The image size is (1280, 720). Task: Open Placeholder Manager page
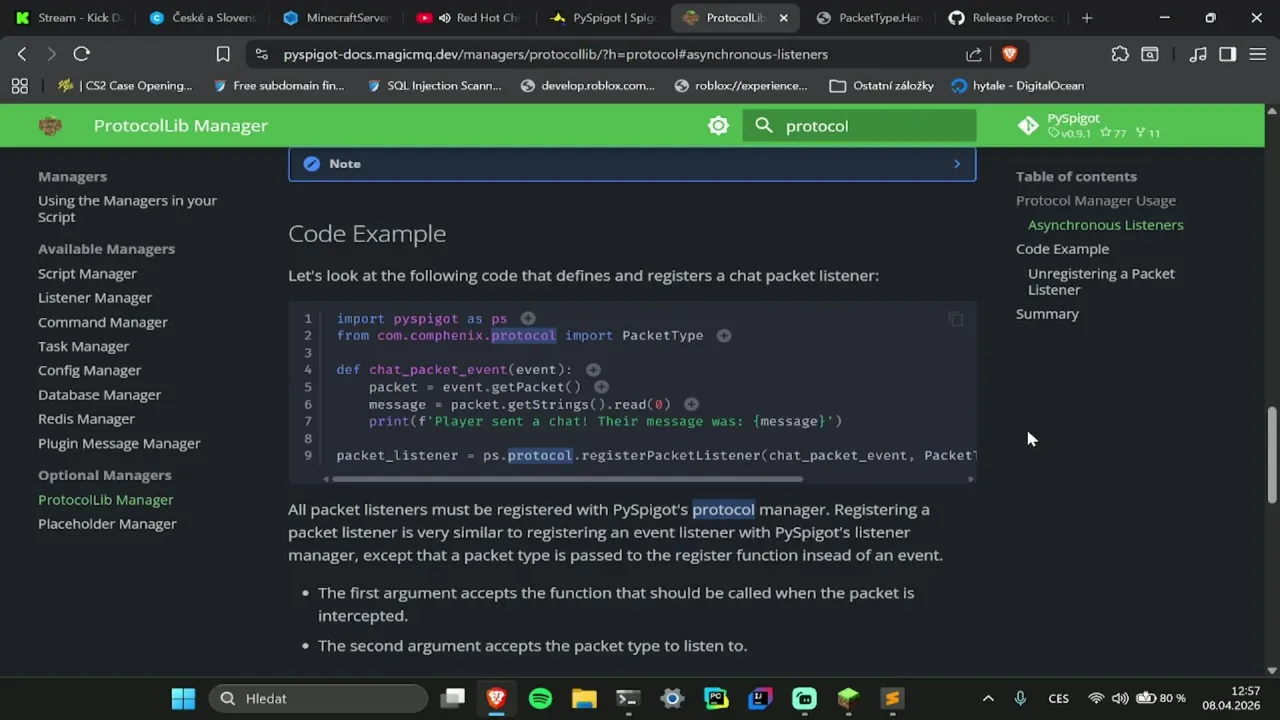pos(107,524)
